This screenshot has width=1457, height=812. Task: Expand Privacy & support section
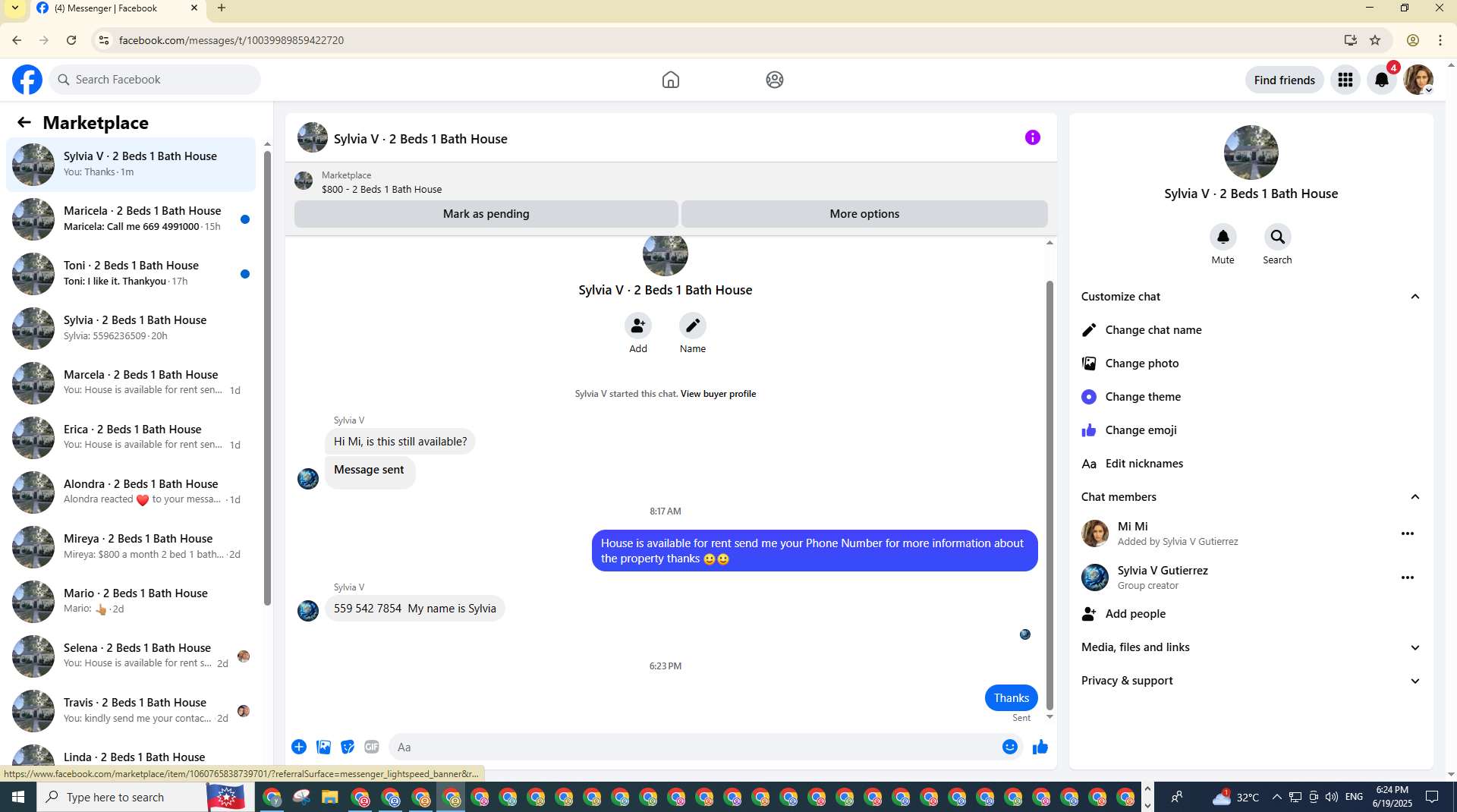click(1415, 681)
